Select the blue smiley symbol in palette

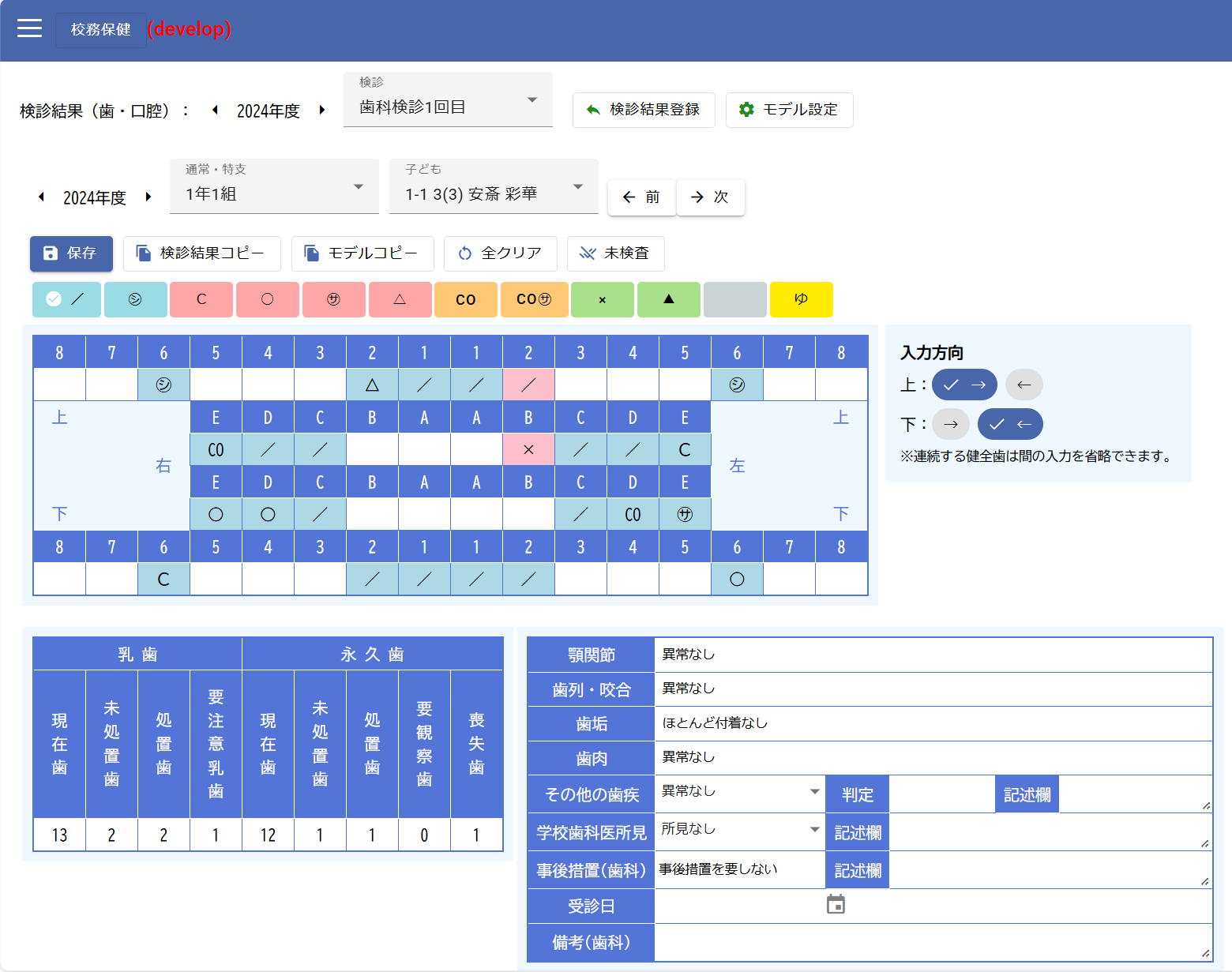[135, 299]
